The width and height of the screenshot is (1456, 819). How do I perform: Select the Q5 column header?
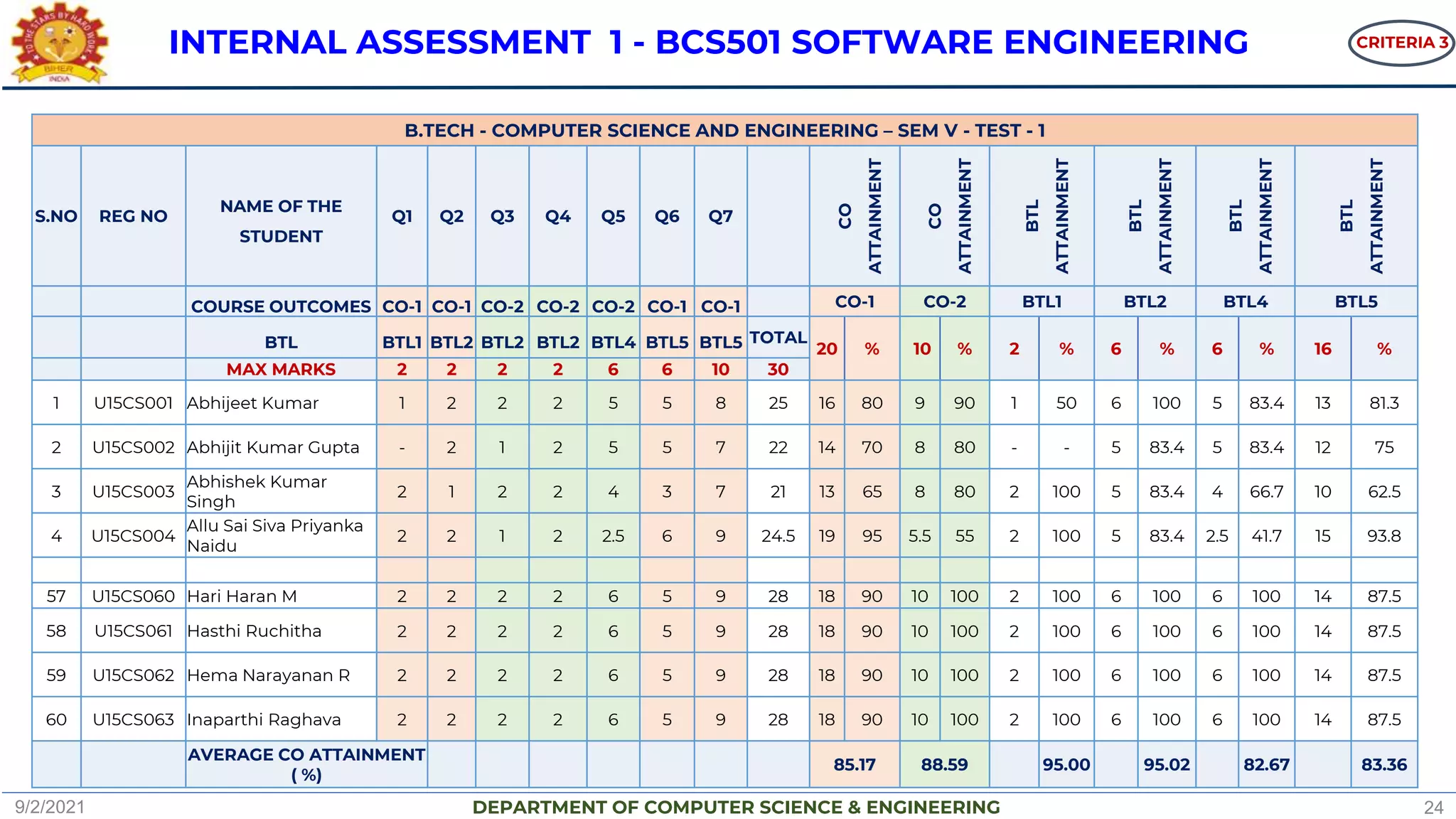click(613, 216)
